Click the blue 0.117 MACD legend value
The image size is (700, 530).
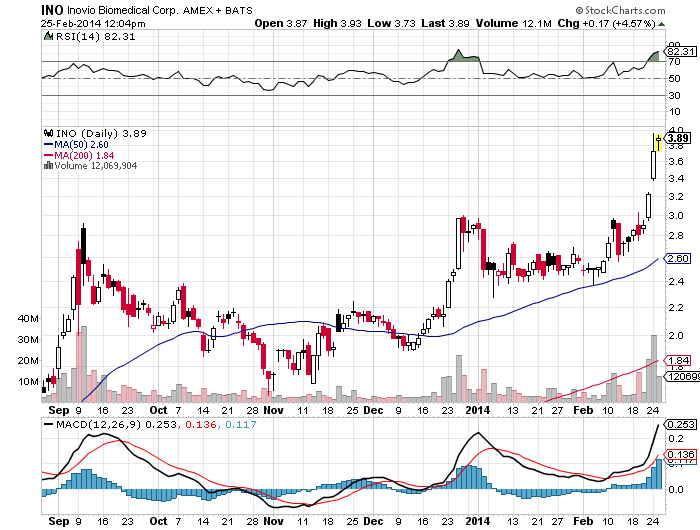pyautogui.click(x=241, y=424)
